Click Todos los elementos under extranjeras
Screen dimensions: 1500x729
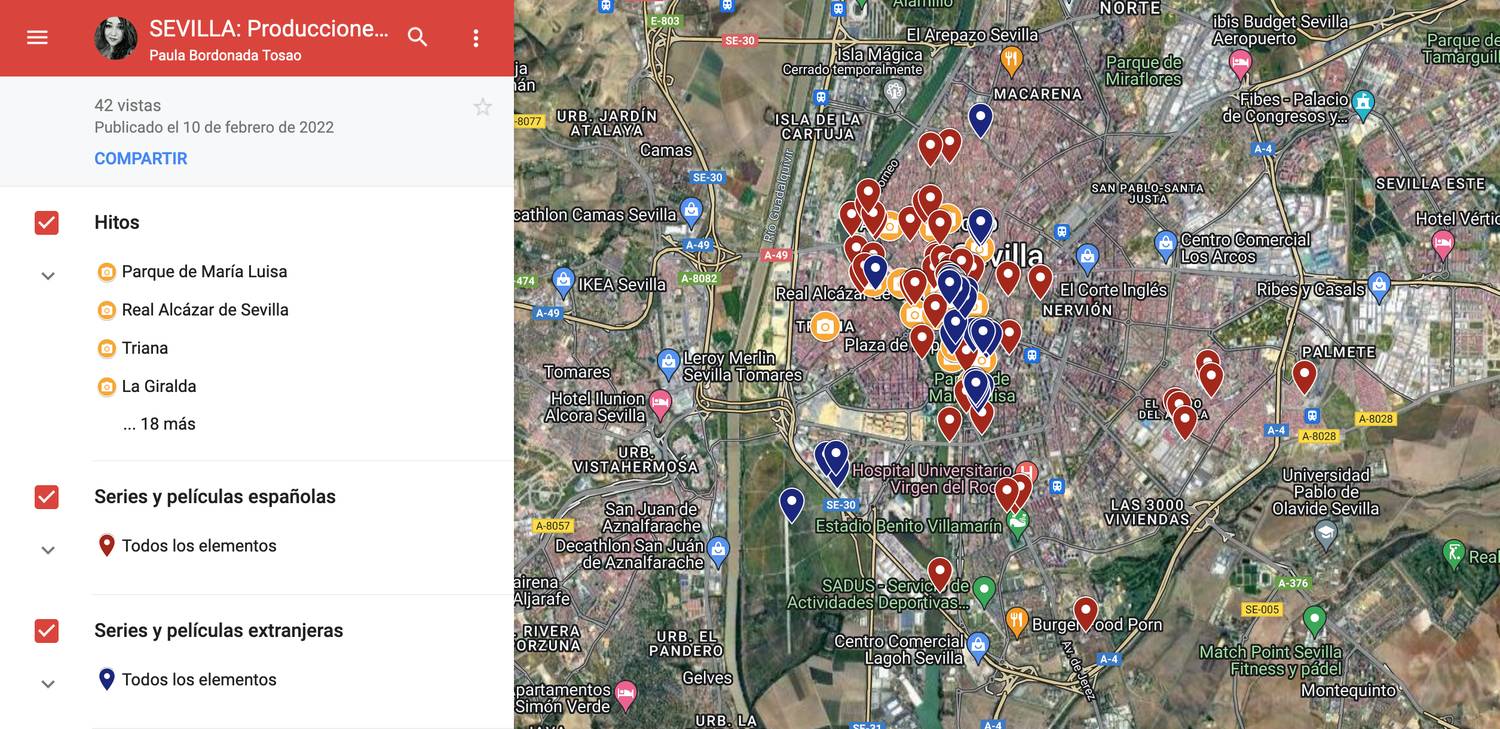pos(199,679)
